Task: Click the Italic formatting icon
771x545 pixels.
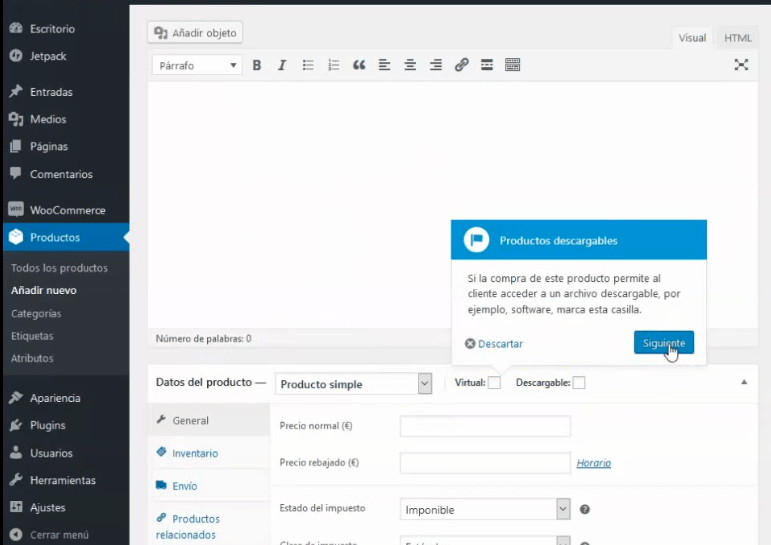Action: tap(282, 65)
